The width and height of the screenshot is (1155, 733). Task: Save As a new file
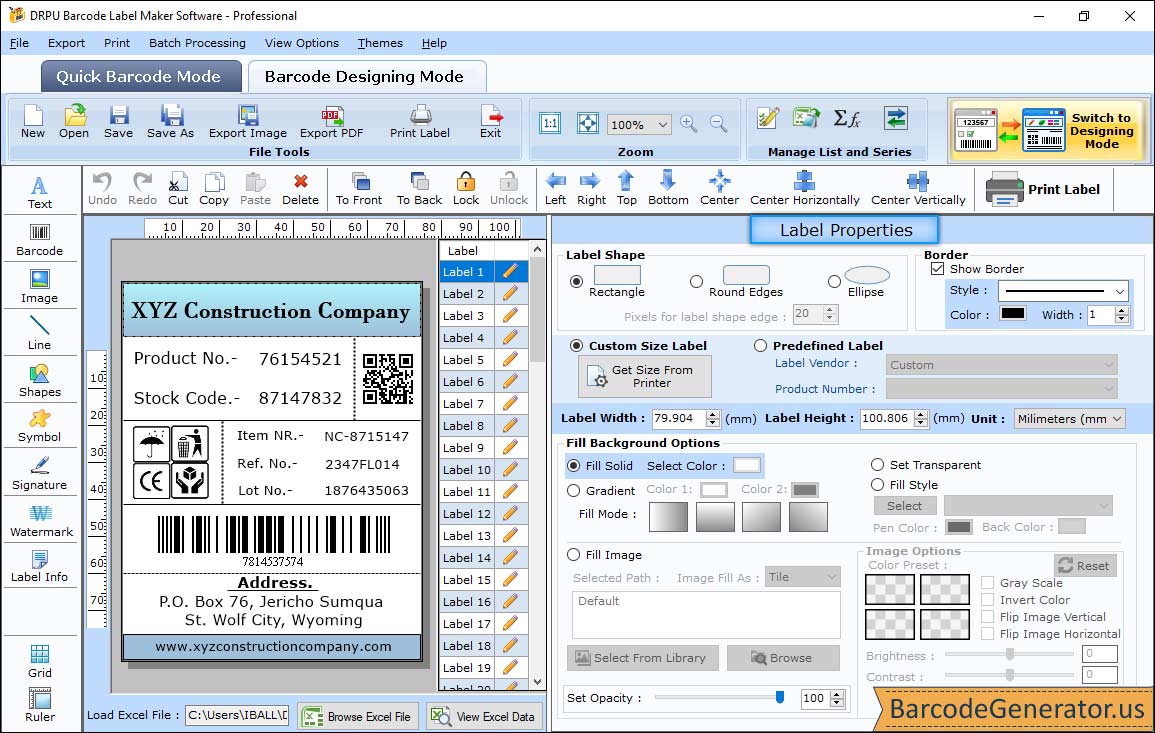pyautogui.click(x=170, y=122)
